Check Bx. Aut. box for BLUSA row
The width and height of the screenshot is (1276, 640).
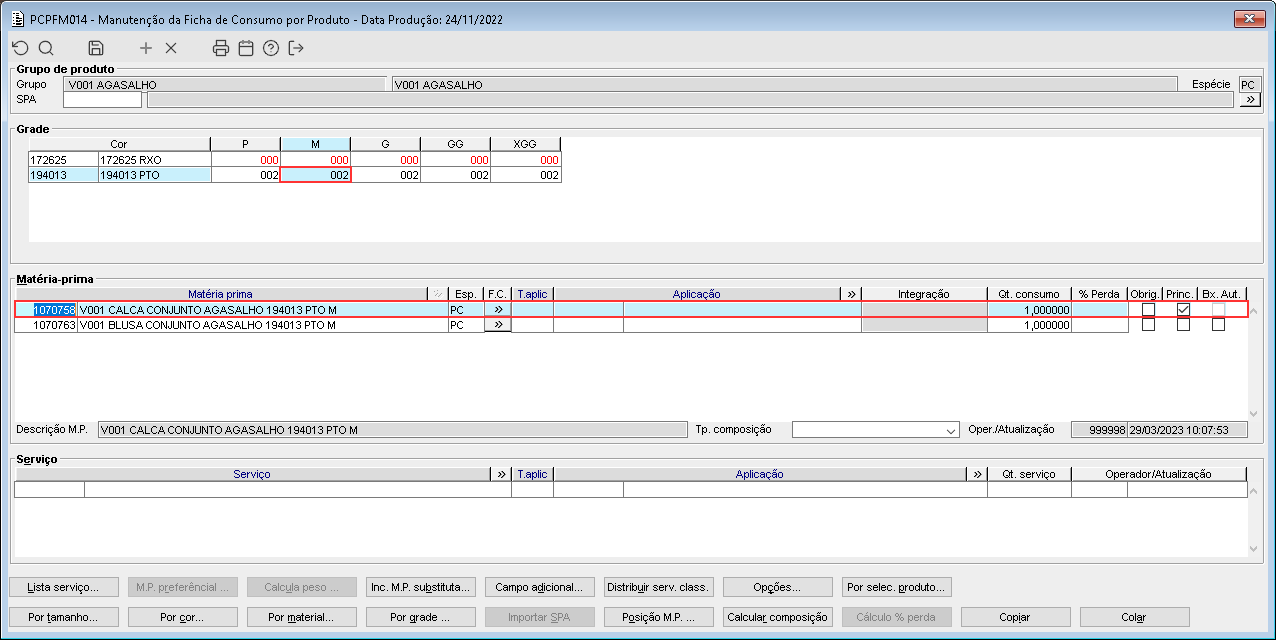[x=1218, y=324]
